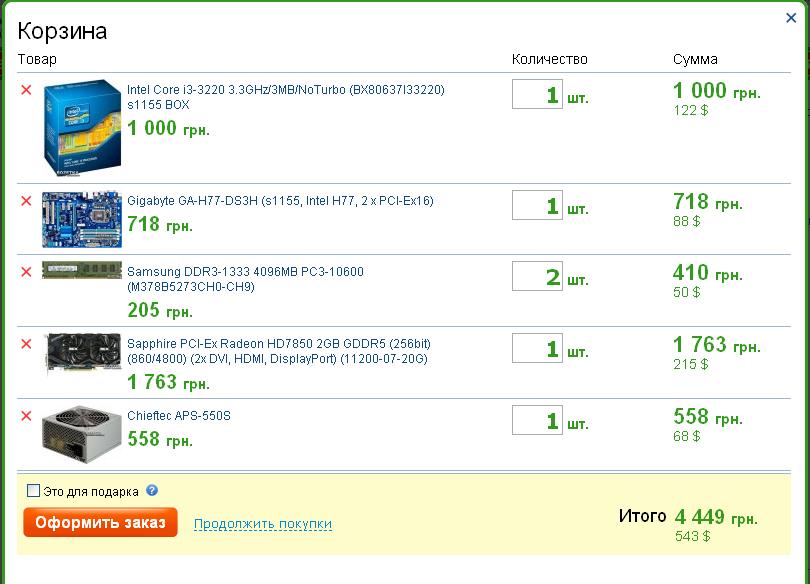The image size is (810, 584).
Task: Open Sapphire PCI-Ex Radeon HD7850 link
Action: coord(279,351)
